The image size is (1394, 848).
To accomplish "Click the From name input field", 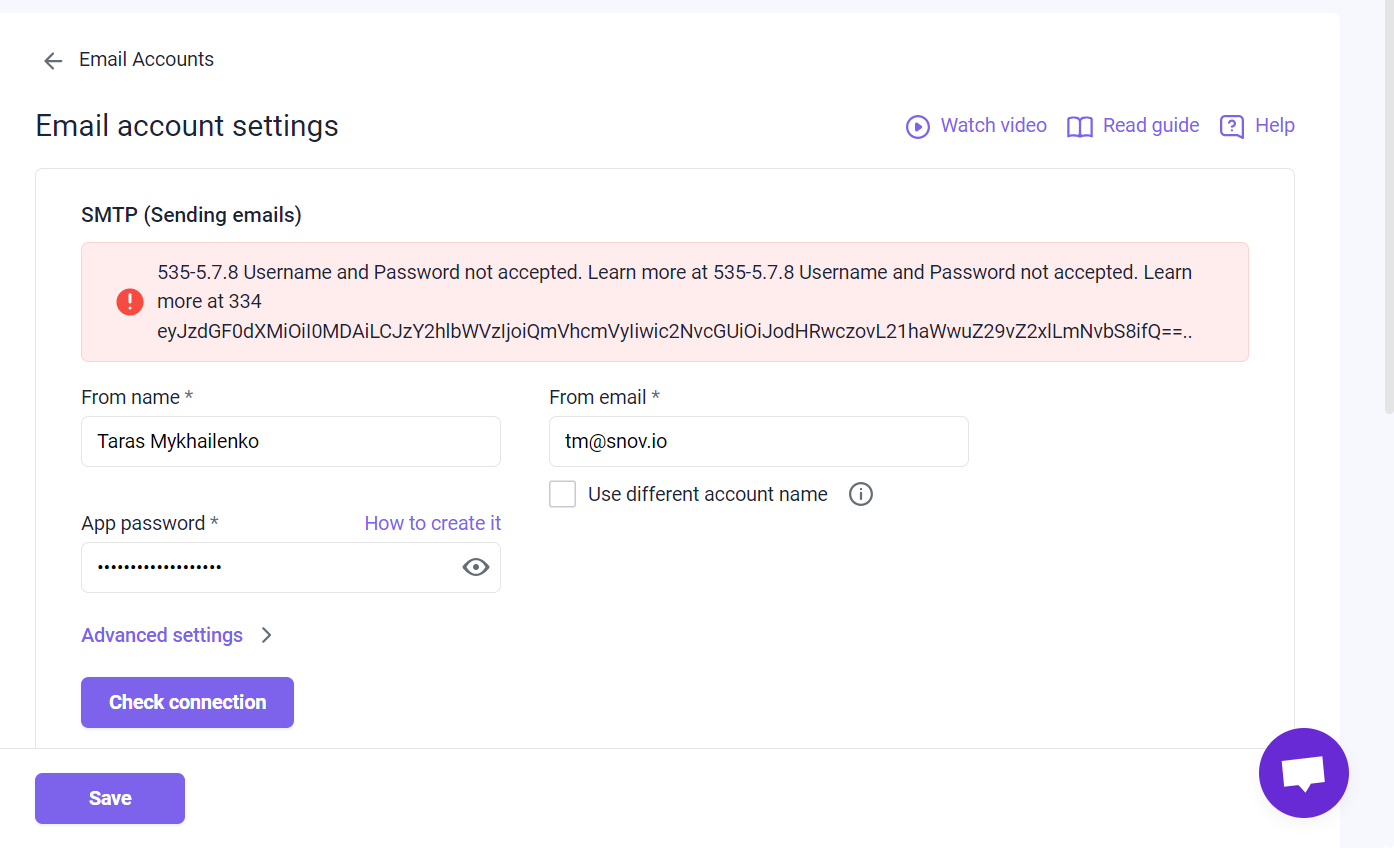I will tap(291, 441).
